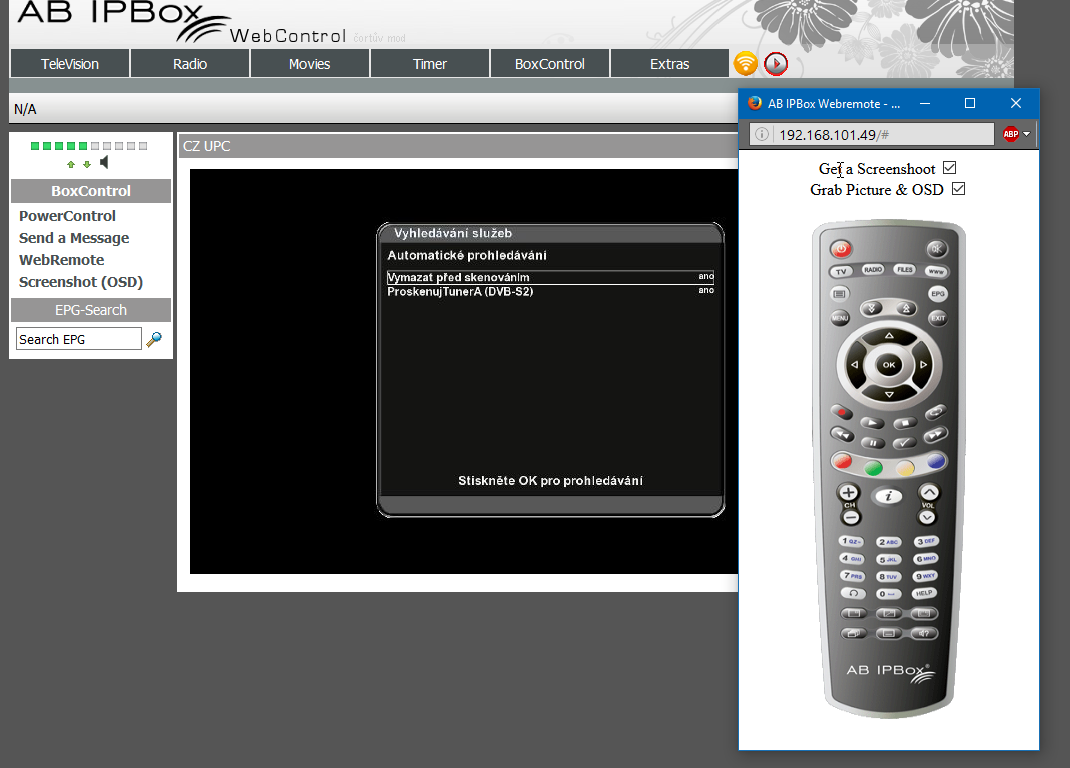The width and height of the screenshot is (1070, 768).
Task: Select the FILES button on the remote
Action: [x=905, y=270]
